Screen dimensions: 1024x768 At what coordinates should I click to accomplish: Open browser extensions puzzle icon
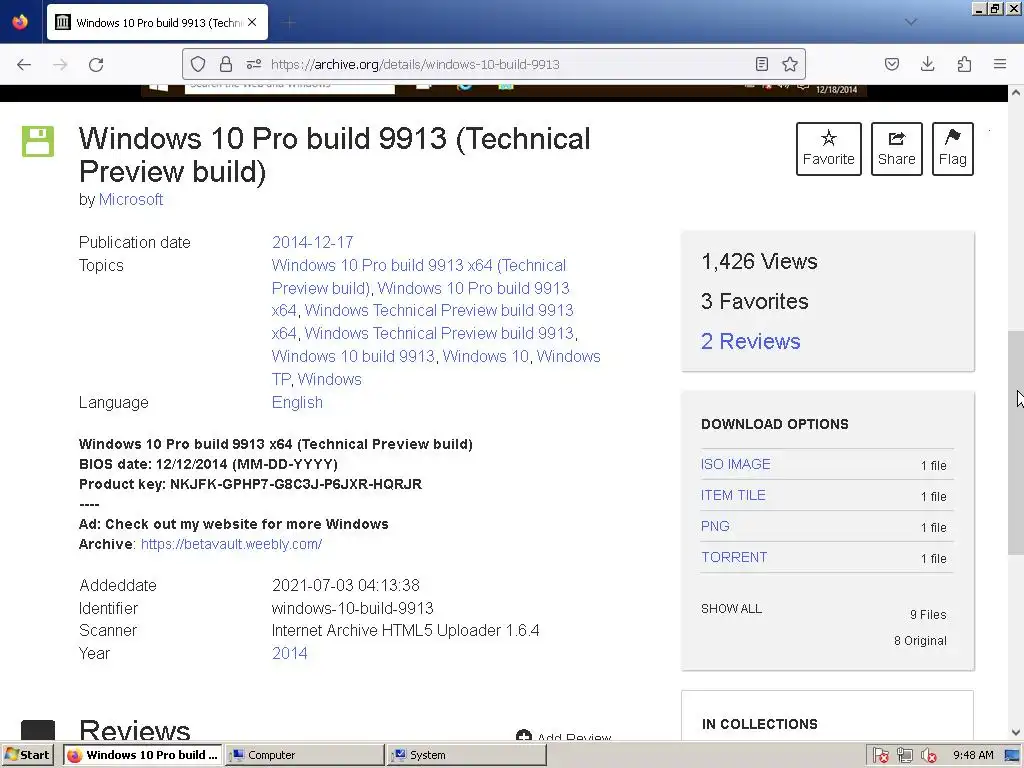964,64
